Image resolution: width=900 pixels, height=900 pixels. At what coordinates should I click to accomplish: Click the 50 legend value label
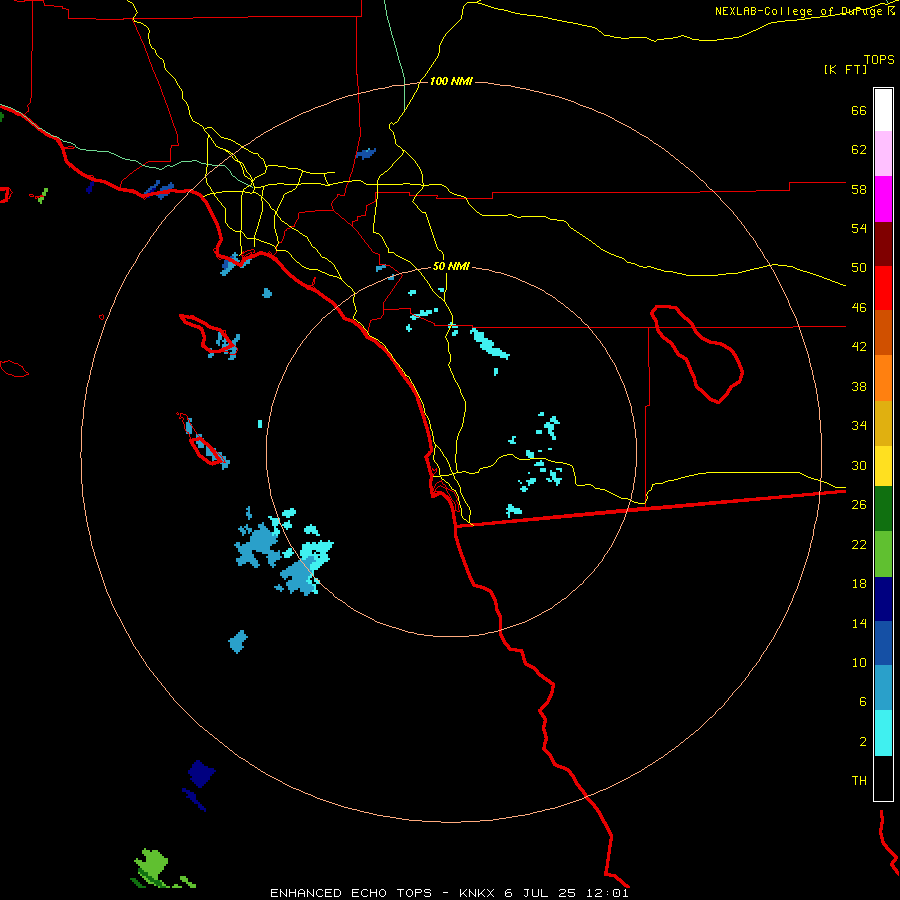(x=859, y=268)
